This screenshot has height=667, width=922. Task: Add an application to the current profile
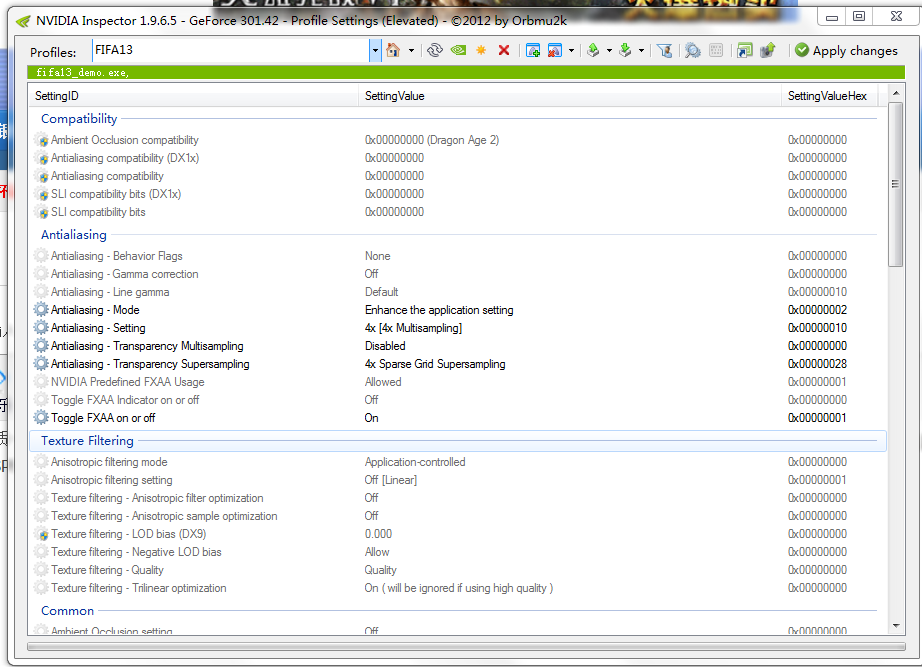pos(533,51)
